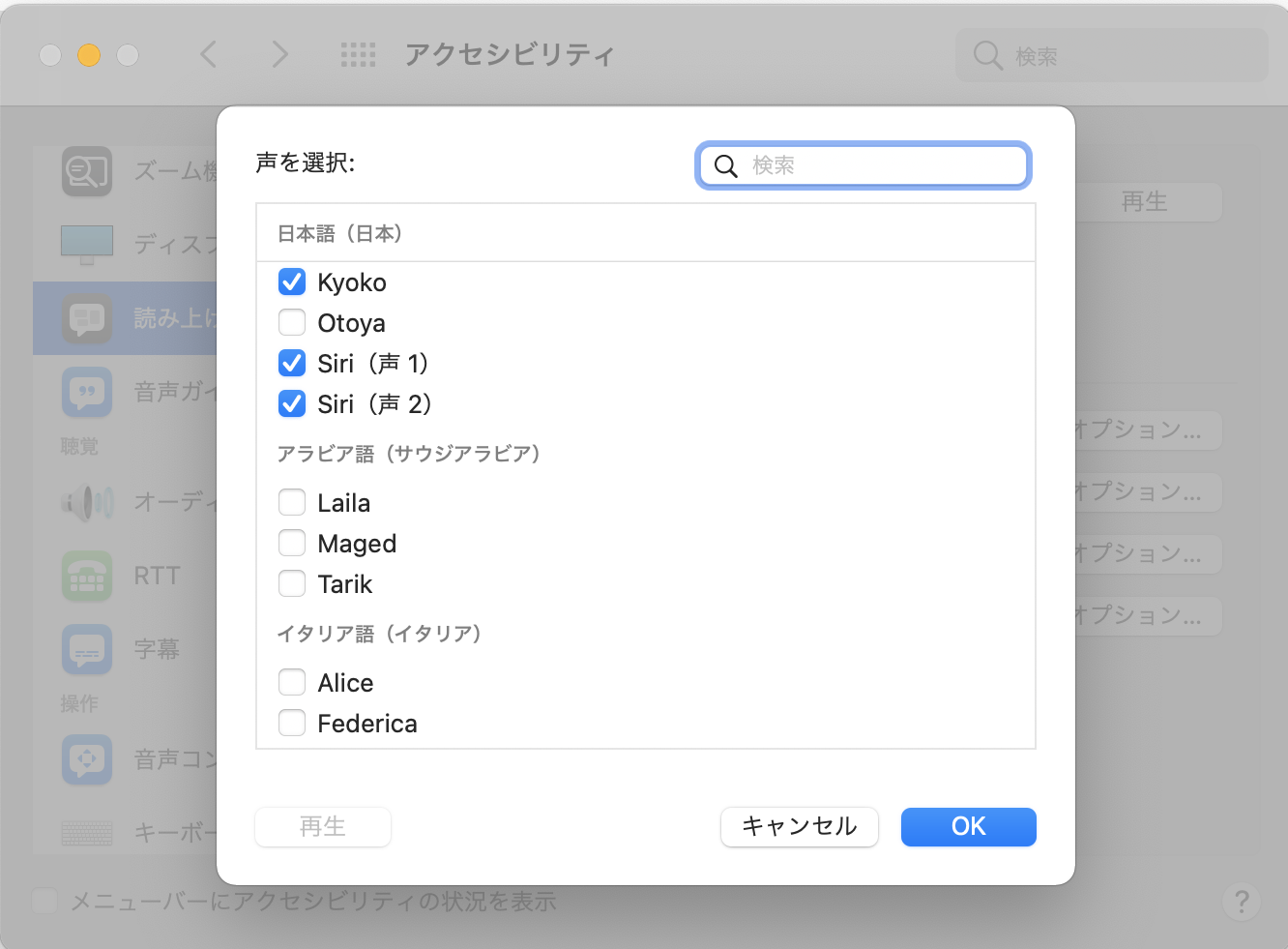Click the Zoom sidebar icon
The height and width of the screenshot is (949, 1288).
click(x=87, y=171)
